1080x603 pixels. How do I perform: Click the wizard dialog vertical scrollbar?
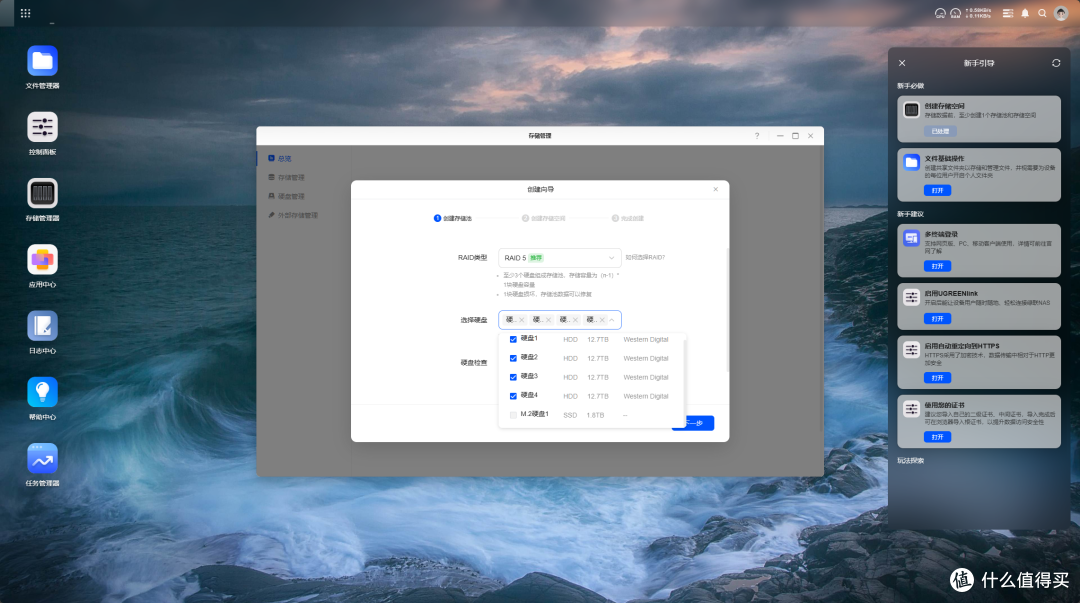727,310
